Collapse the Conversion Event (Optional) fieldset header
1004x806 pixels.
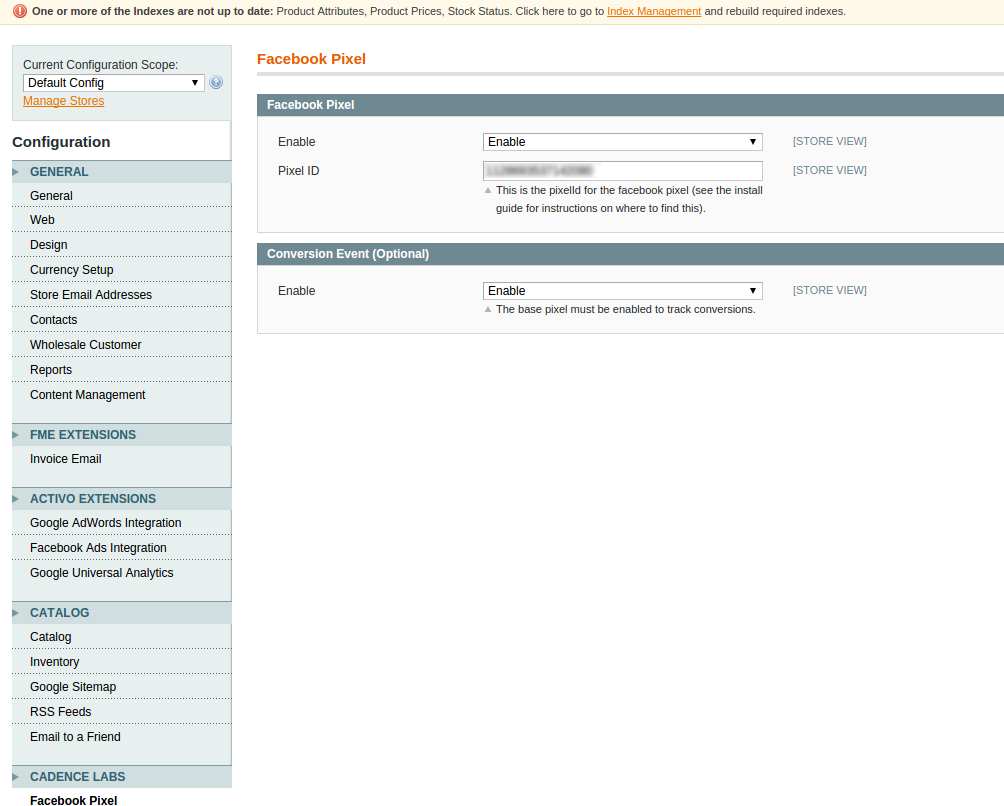pyautogui.click(x=630, y=254)
